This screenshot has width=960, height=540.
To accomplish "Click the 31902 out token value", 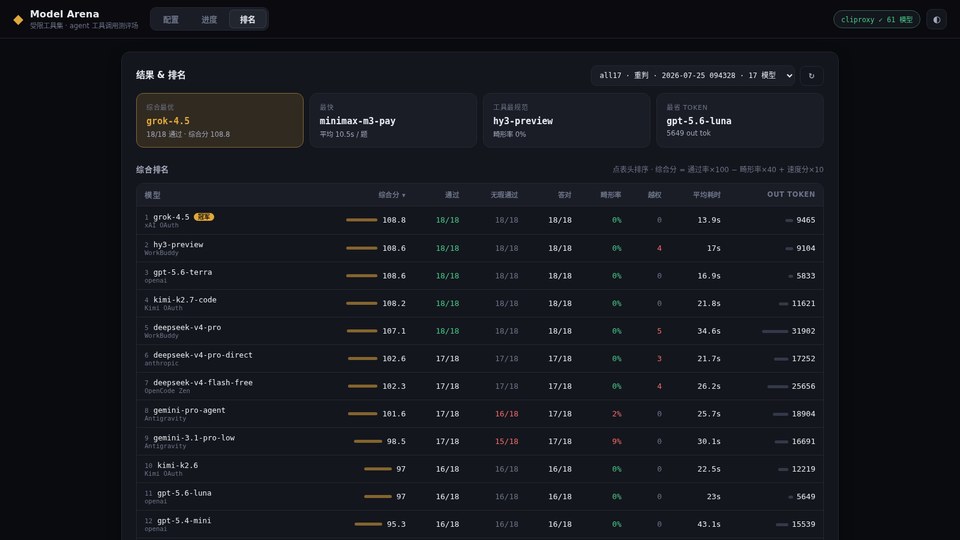I will (803, 331).
